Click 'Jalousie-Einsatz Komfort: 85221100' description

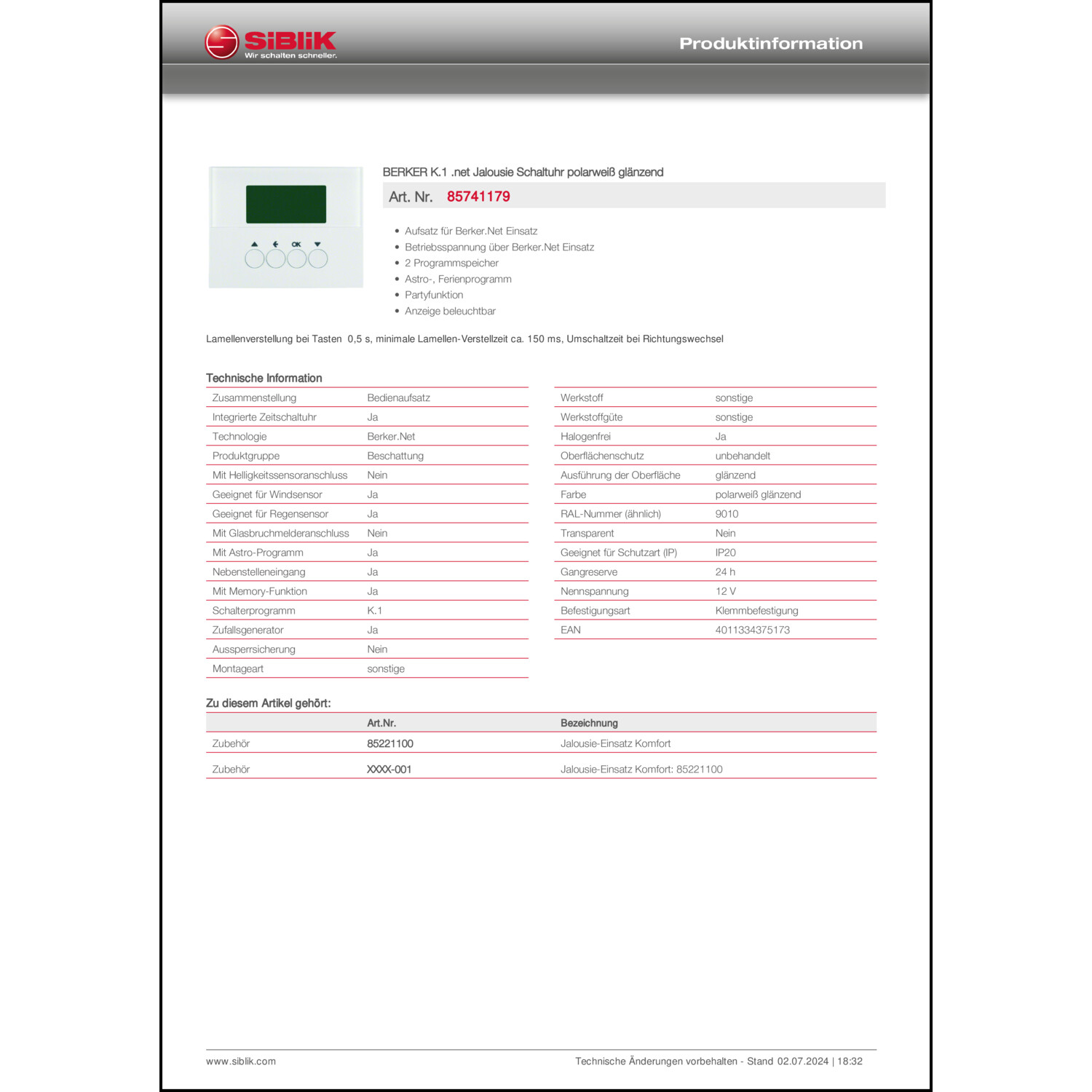(641, 769)
